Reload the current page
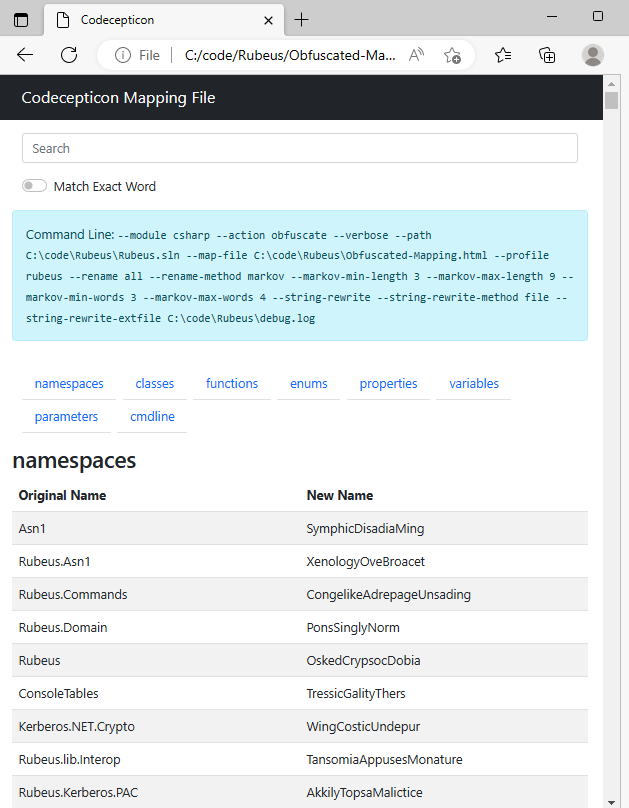 69,55
